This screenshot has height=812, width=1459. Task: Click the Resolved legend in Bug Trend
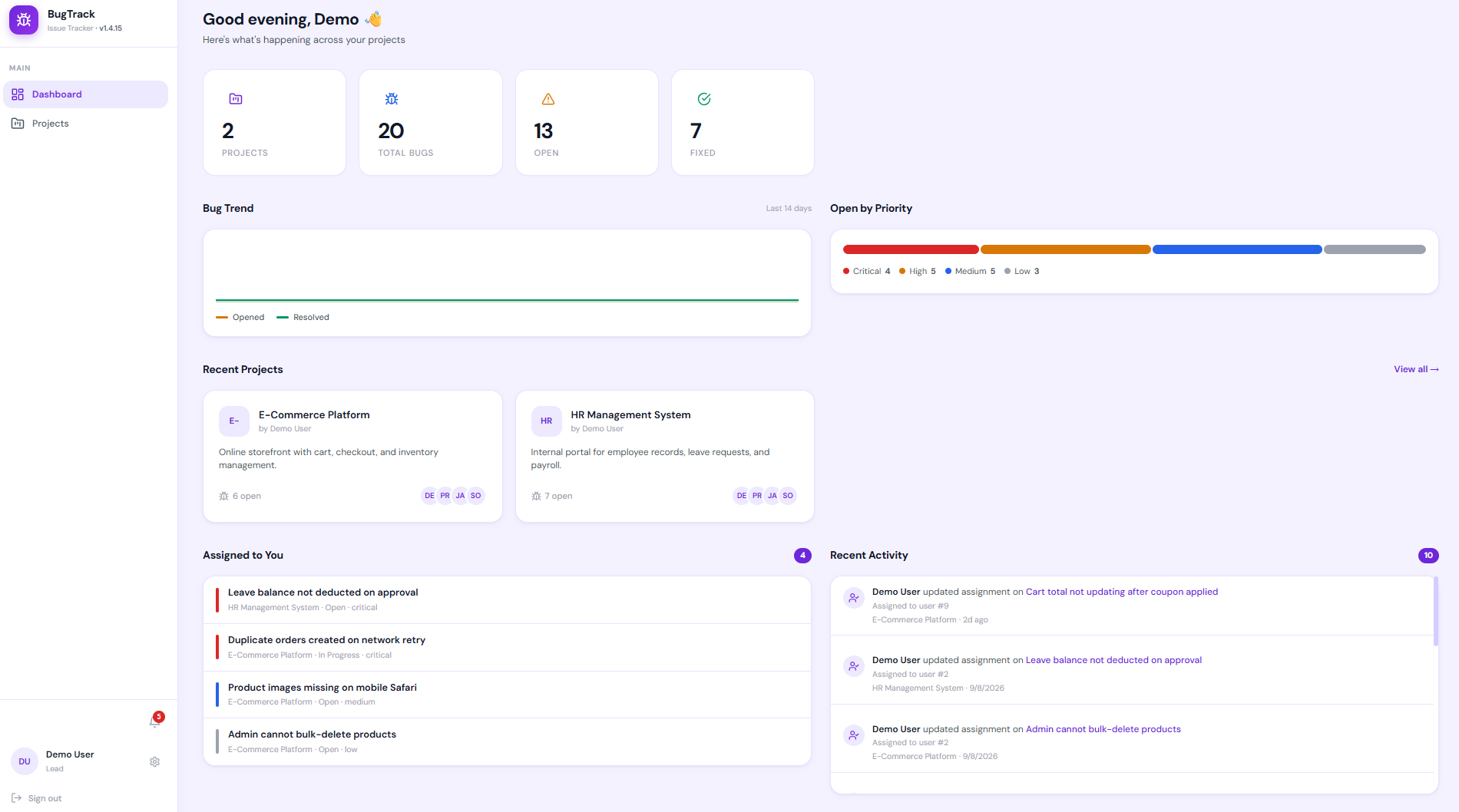coord(303,318)
